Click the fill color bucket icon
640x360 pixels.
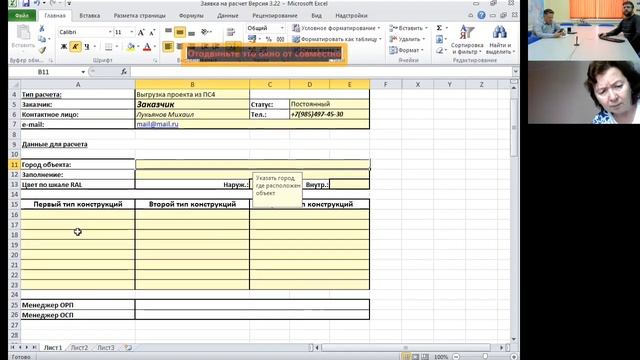[131, 47]
